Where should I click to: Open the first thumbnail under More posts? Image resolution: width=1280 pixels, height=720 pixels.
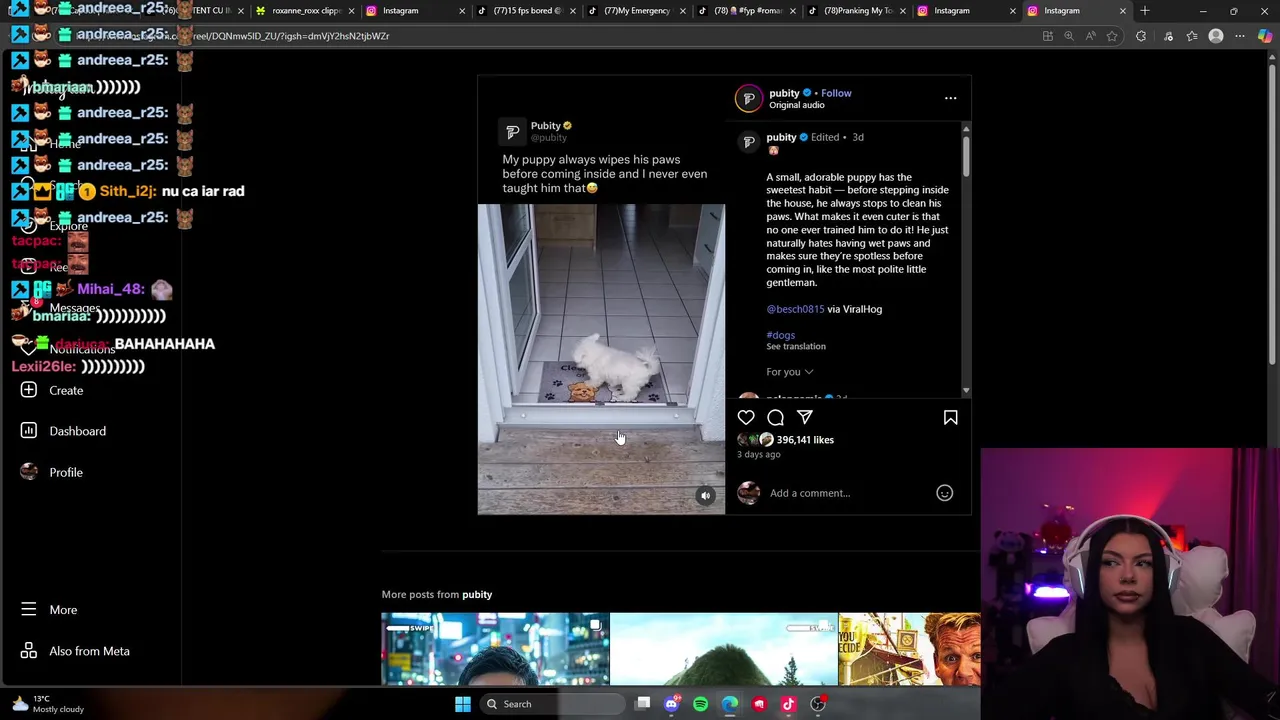pos(495,649)
